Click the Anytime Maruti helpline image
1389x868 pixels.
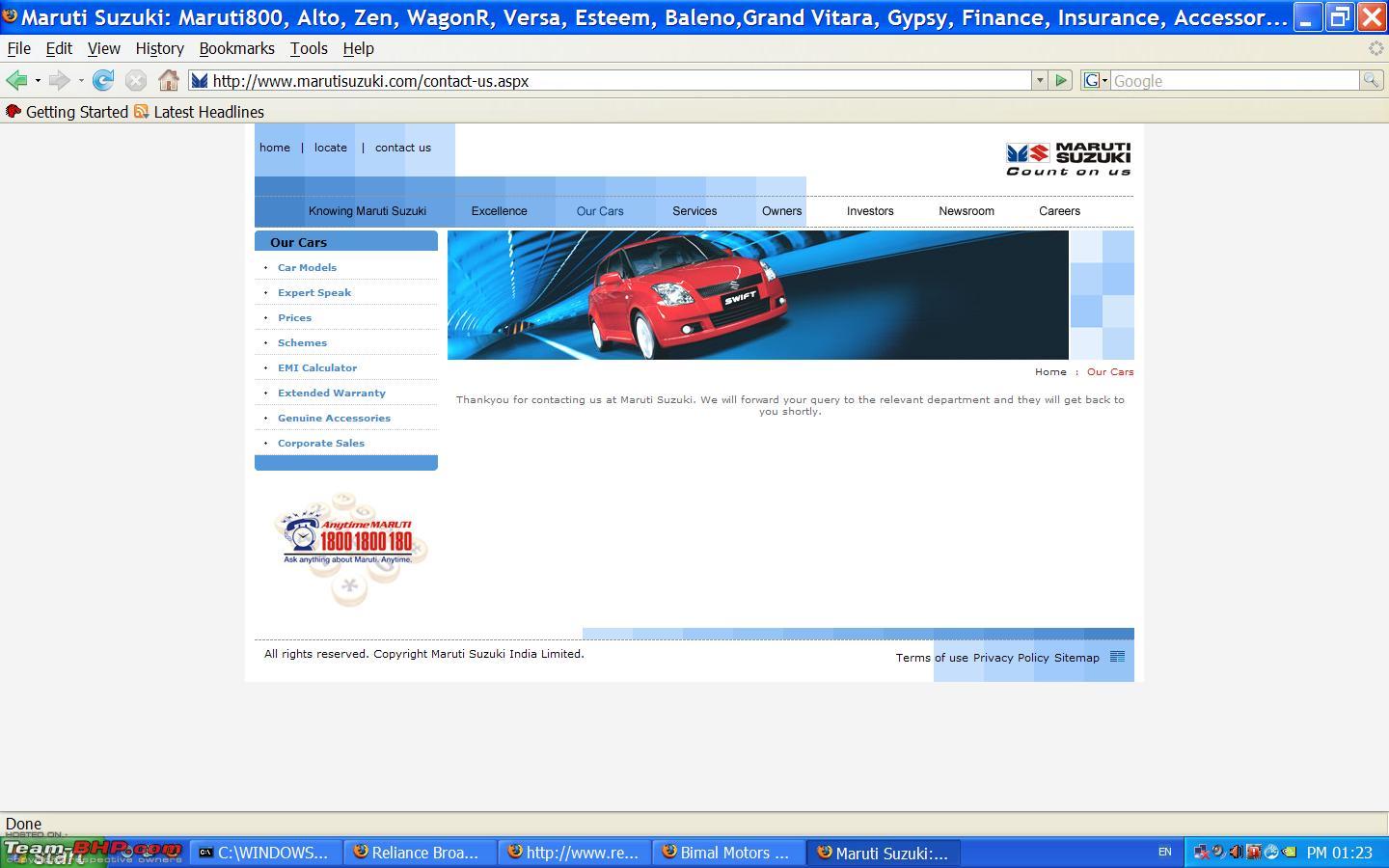[x=350, y=549]
